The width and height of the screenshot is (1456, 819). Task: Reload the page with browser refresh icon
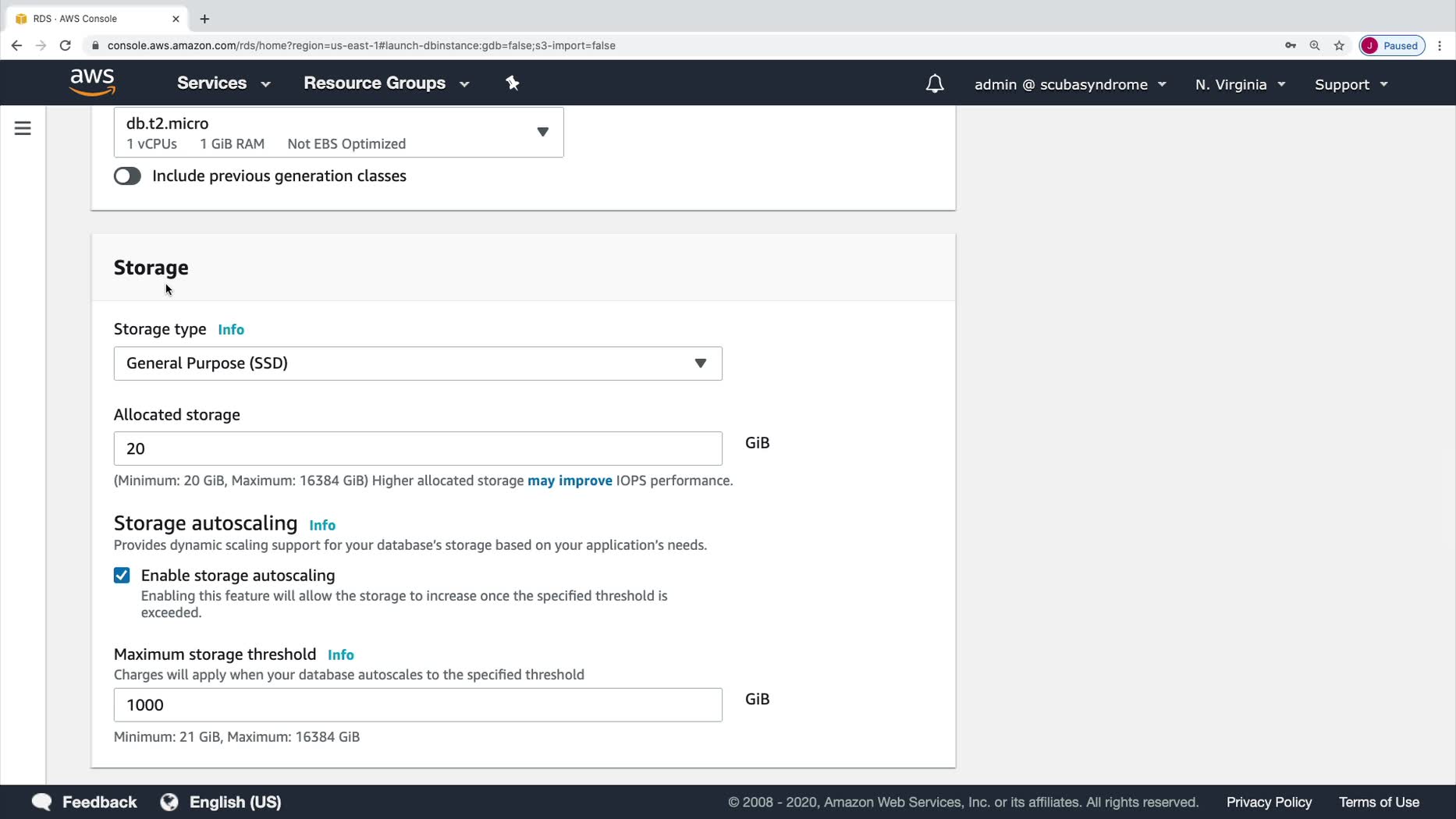coord(66,45)
